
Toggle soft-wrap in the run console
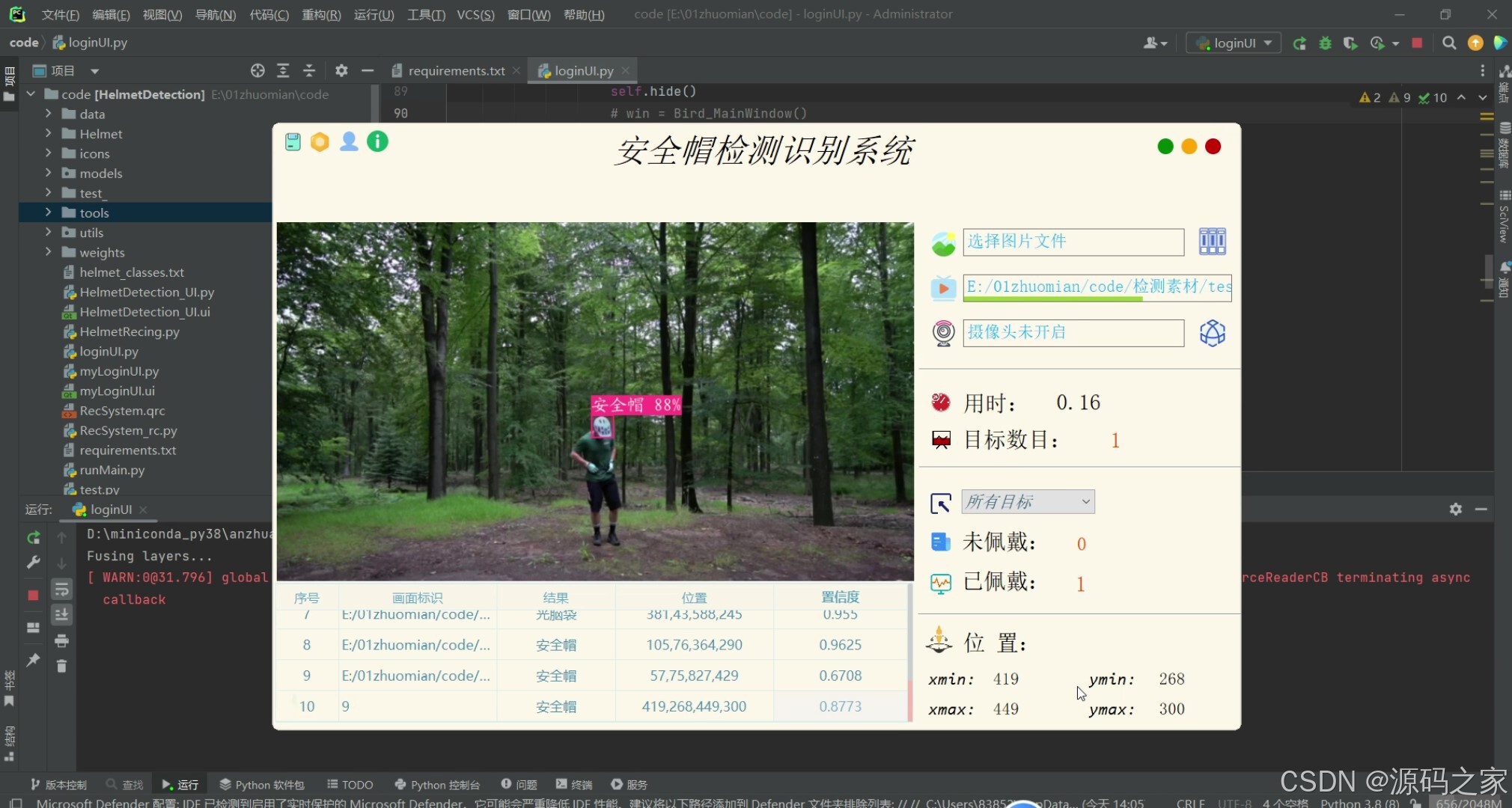pos(61,590)
